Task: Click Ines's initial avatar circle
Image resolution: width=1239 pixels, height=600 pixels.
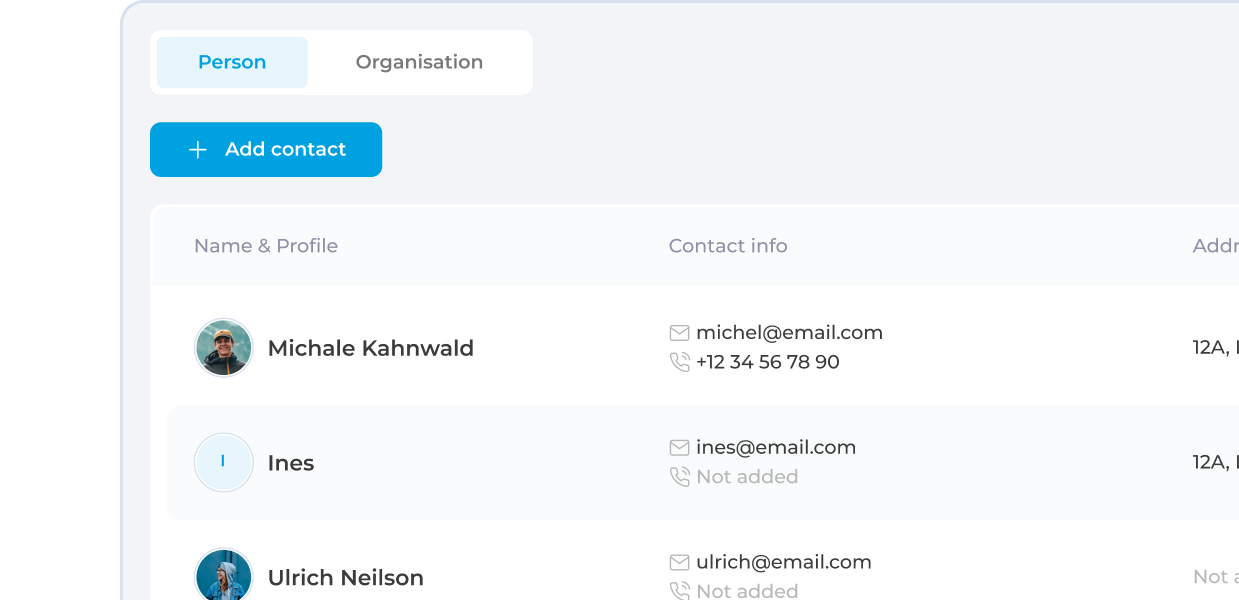Action: pyautogui.click(x=223, y=462)
